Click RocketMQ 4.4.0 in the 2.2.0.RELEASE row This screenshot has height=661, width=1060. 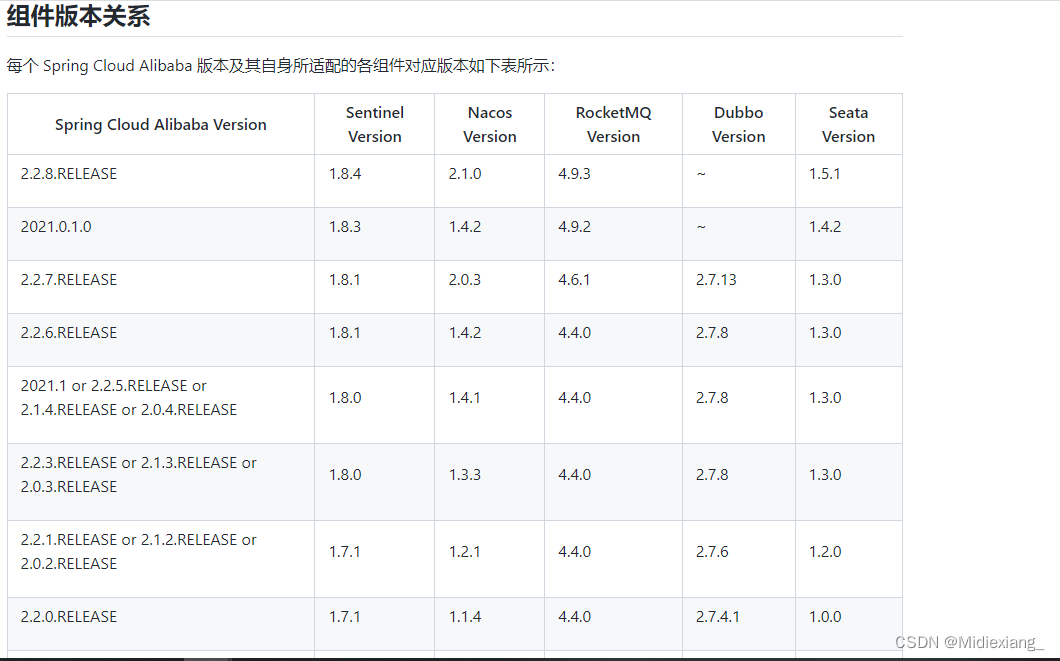575,616
